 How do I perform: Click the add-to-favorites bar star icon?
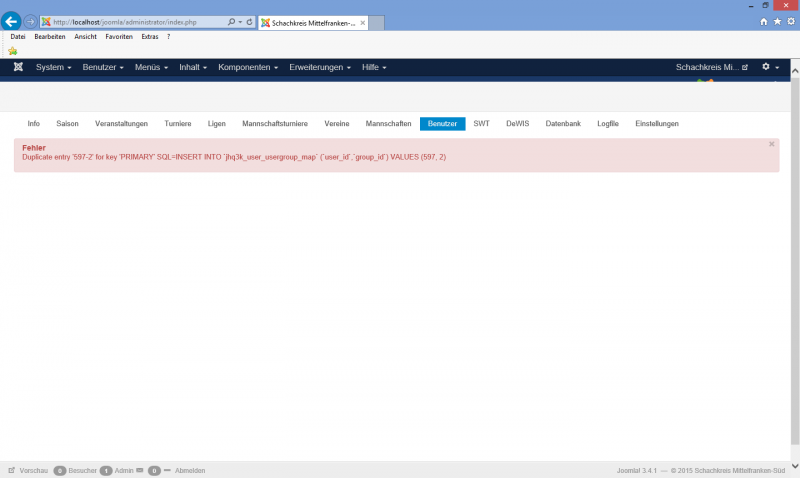[13, 50]
